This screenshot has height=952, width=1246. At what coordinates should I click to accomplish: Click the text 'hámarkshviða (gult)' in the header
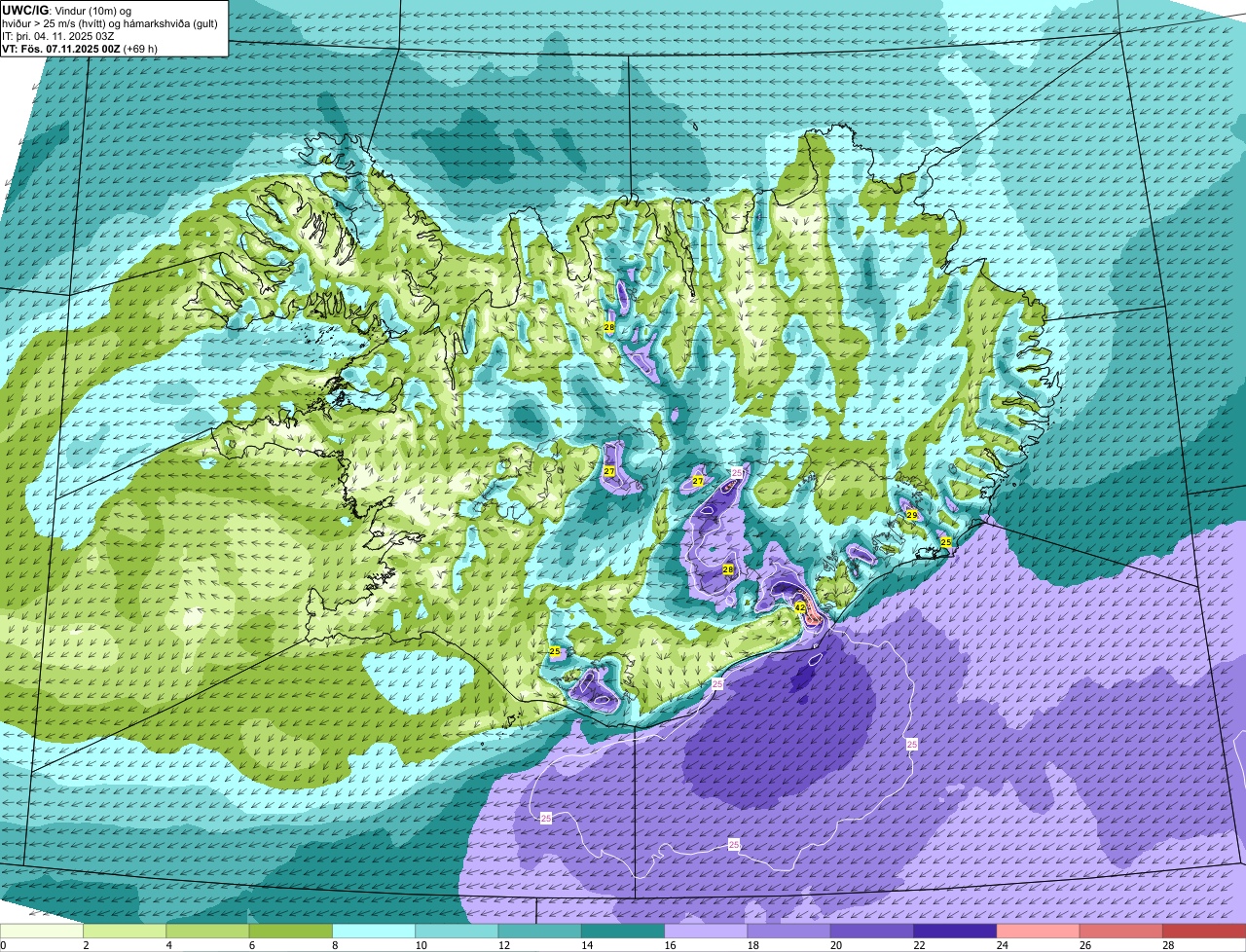(x=168, y=23)
